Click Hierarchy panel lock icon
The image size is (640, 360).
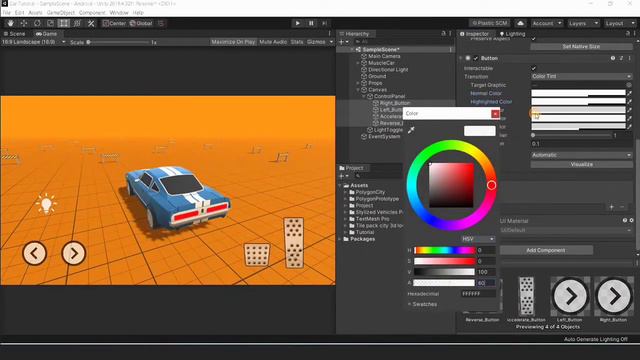coord(444,33)
